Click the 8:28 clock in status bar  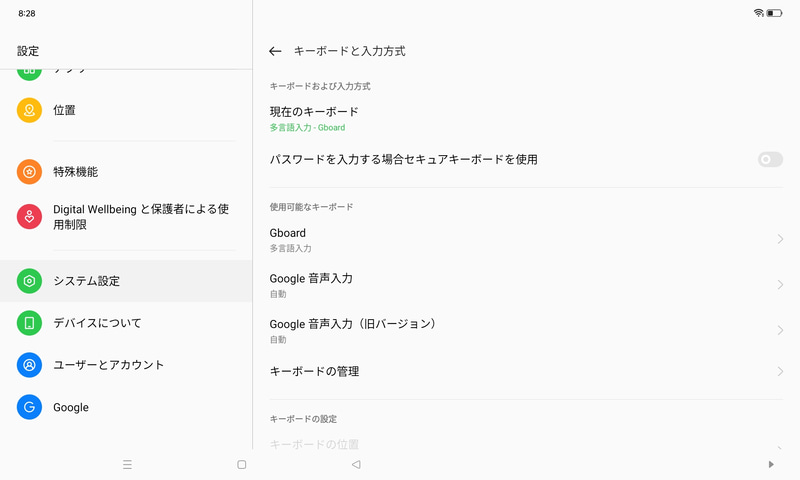[27, 13]
